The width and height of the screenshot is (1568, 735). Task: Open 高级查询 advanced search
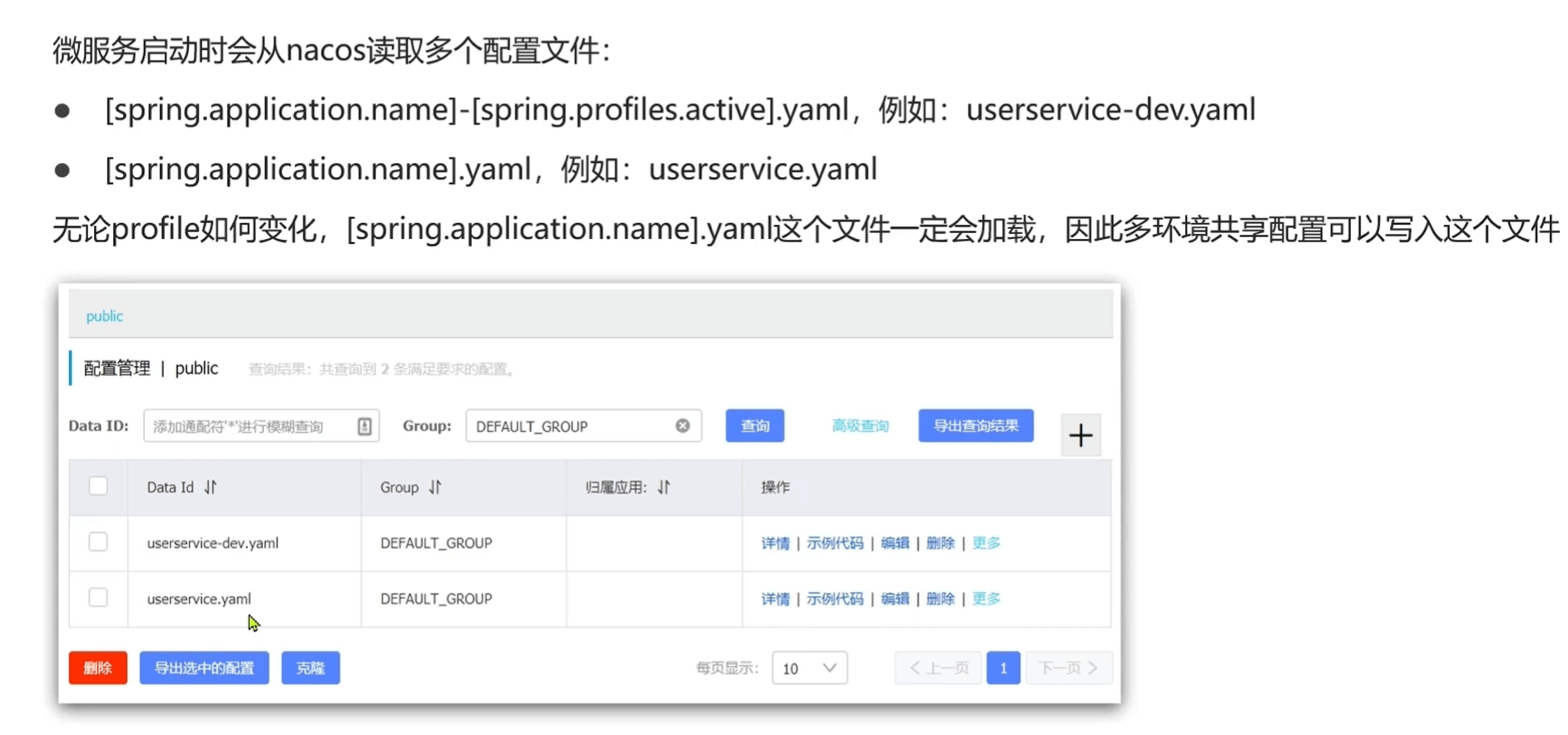pos(861,425)
